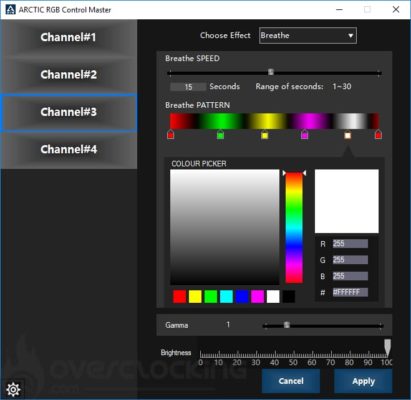Pick the magenta preset swatch

pos(258,297)
